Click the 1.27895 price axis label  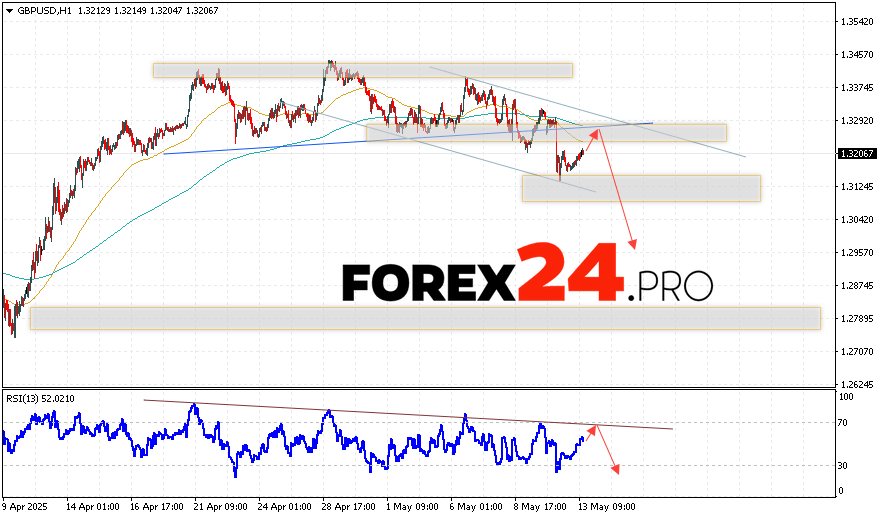856,319
